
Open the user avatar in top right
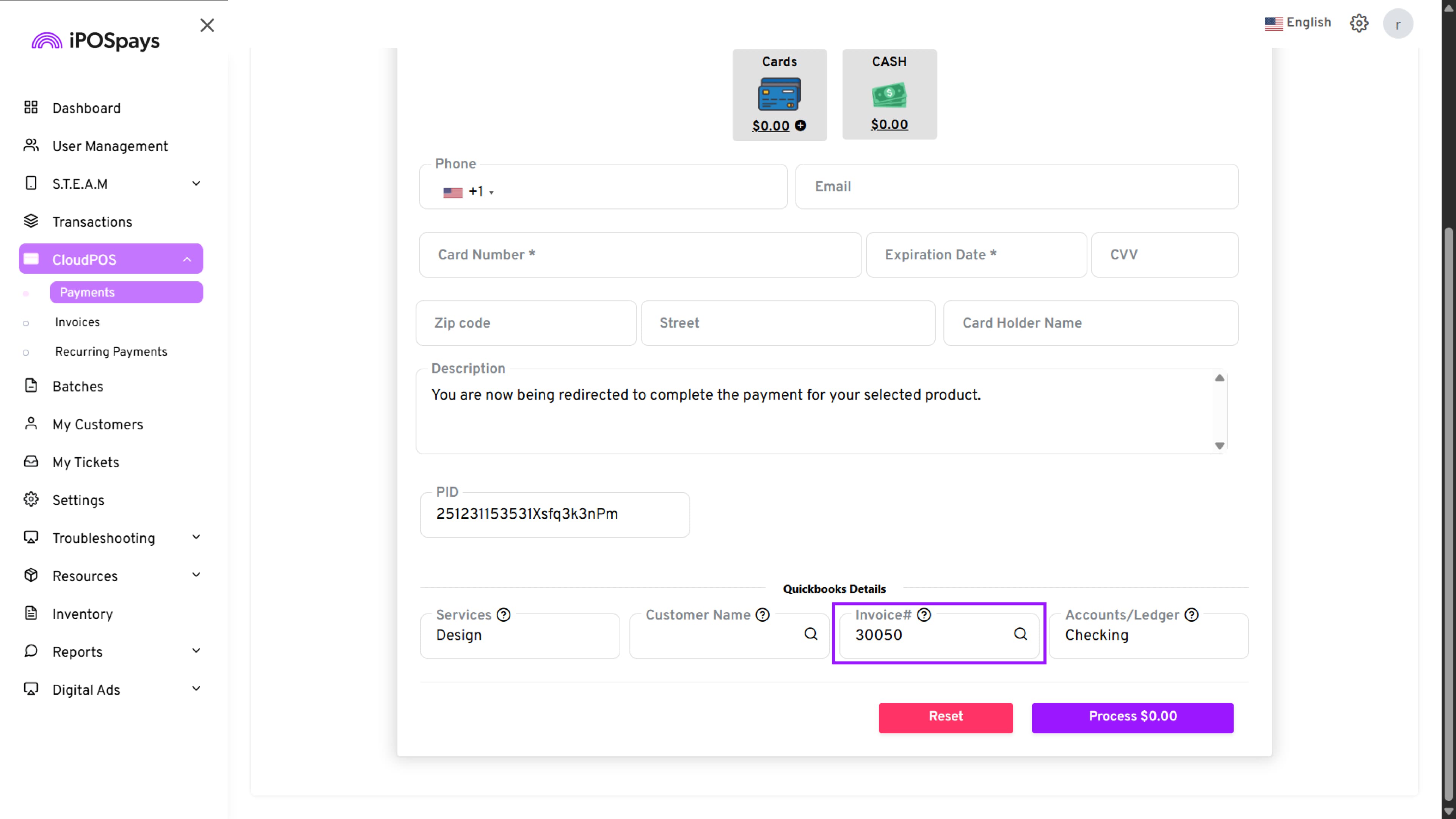[1397, 24]
